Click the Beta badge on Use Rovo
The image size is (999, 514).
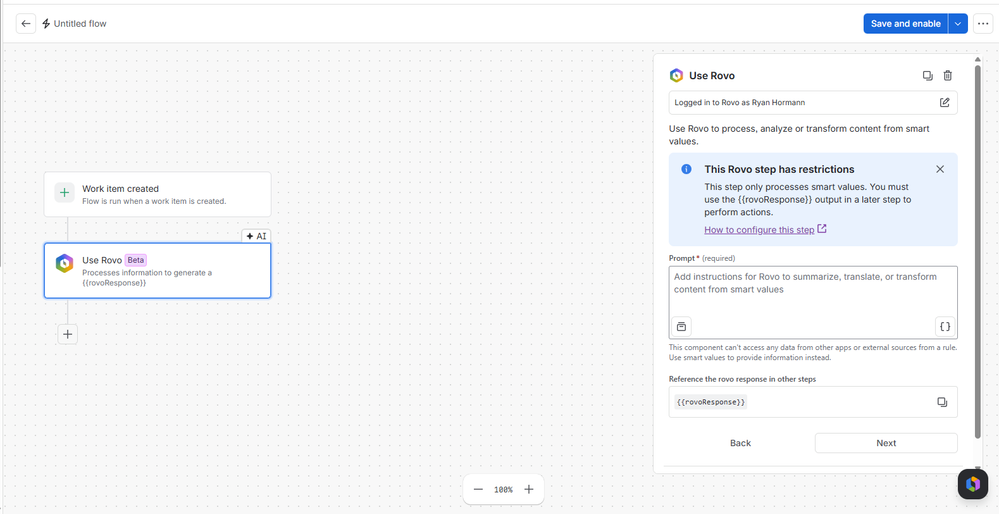tap(136, 260)
